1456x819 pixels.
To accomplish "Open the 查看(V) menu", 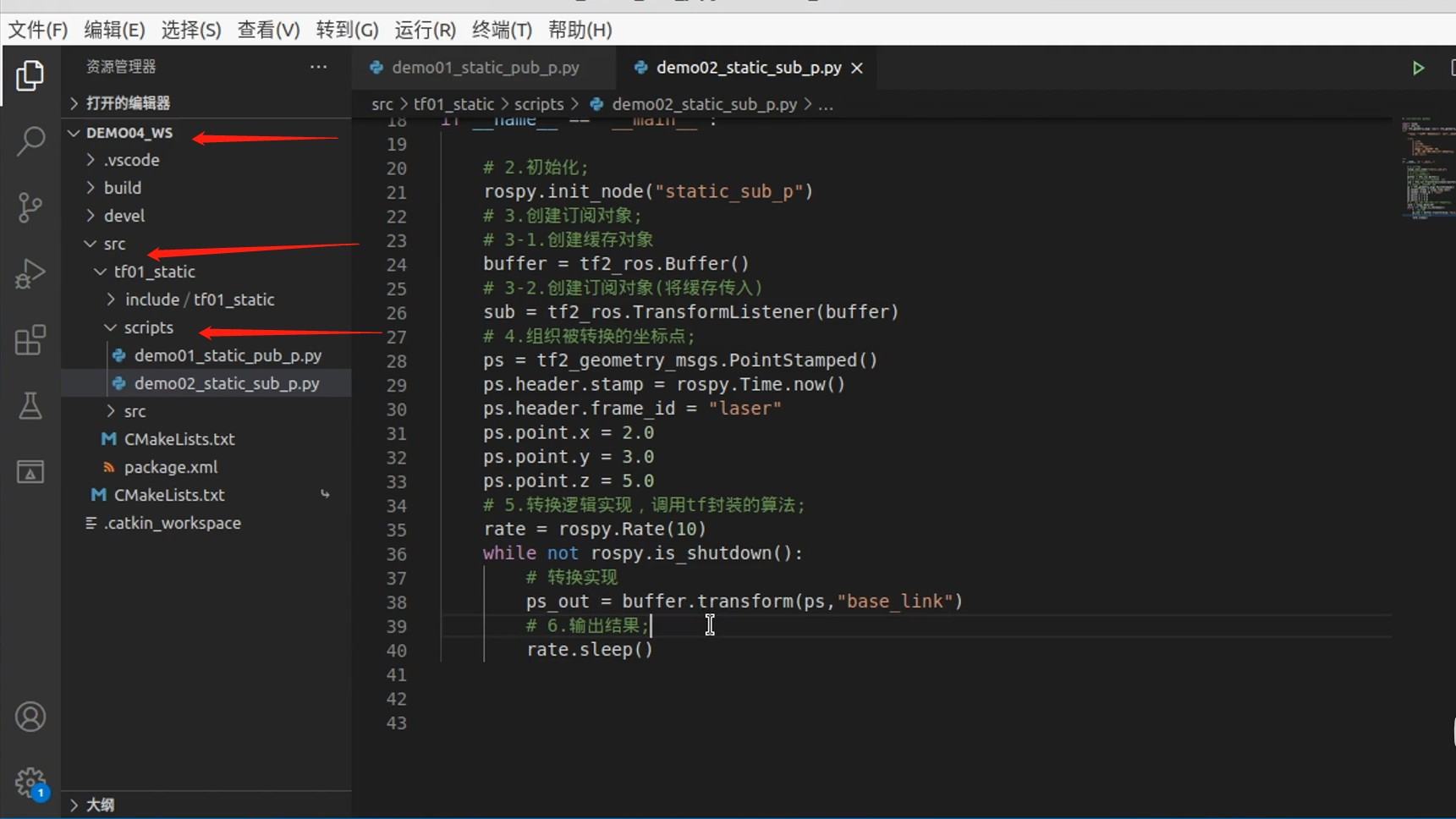I will [x=268, y=30].
